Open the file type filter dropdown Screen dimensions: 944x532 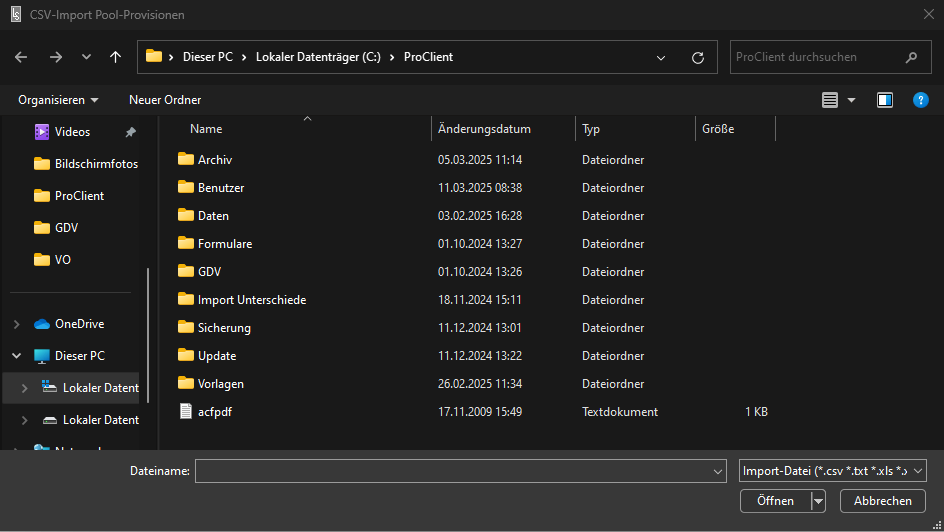[833, 471]
